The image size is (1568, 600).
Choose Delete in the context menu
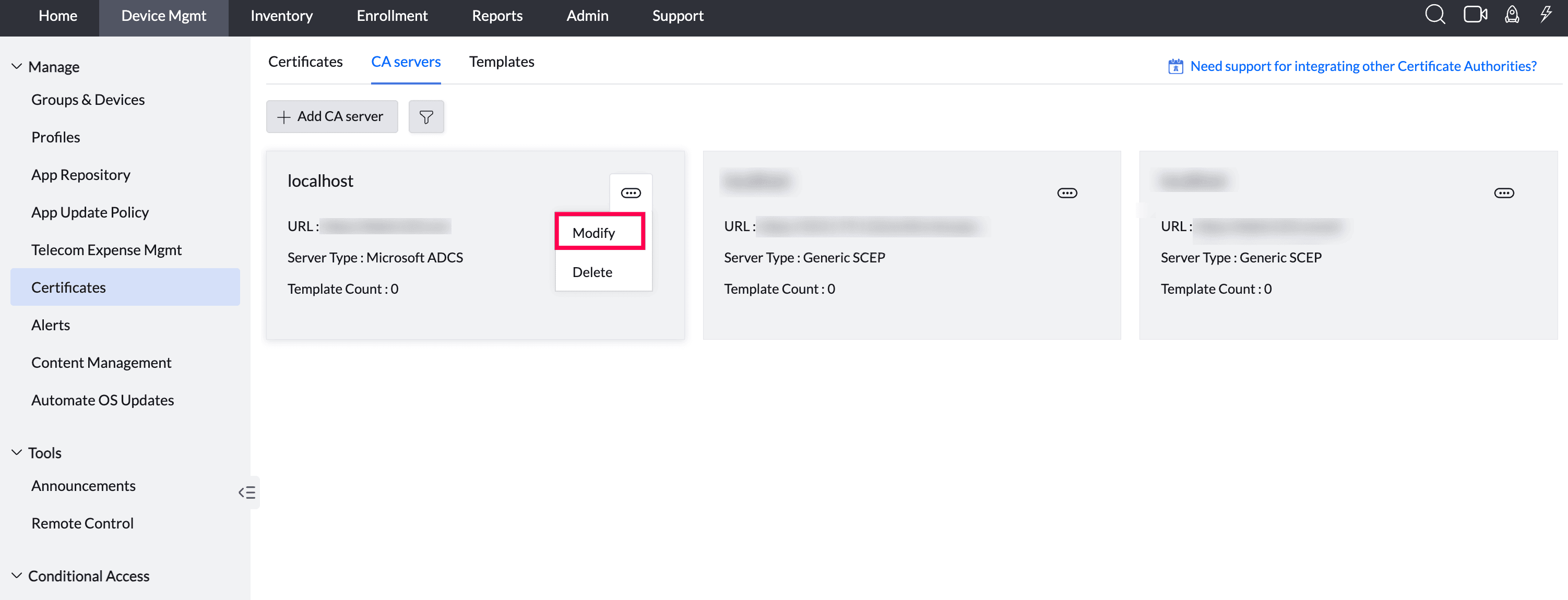592,272
